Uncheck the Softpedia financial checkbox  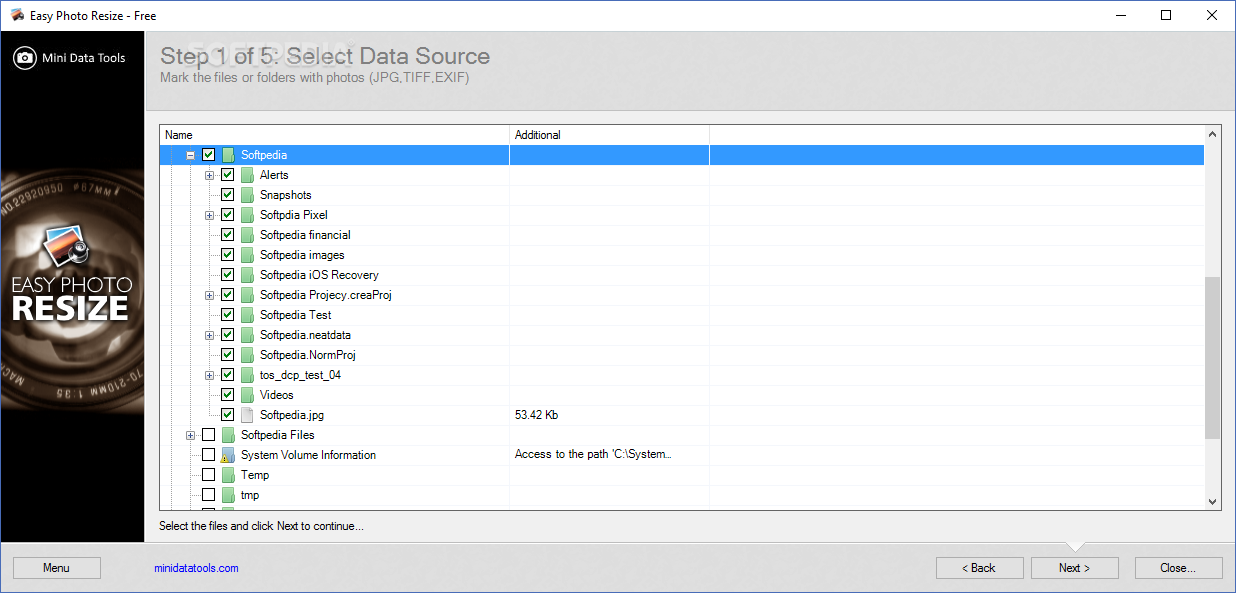coord(227,235)
